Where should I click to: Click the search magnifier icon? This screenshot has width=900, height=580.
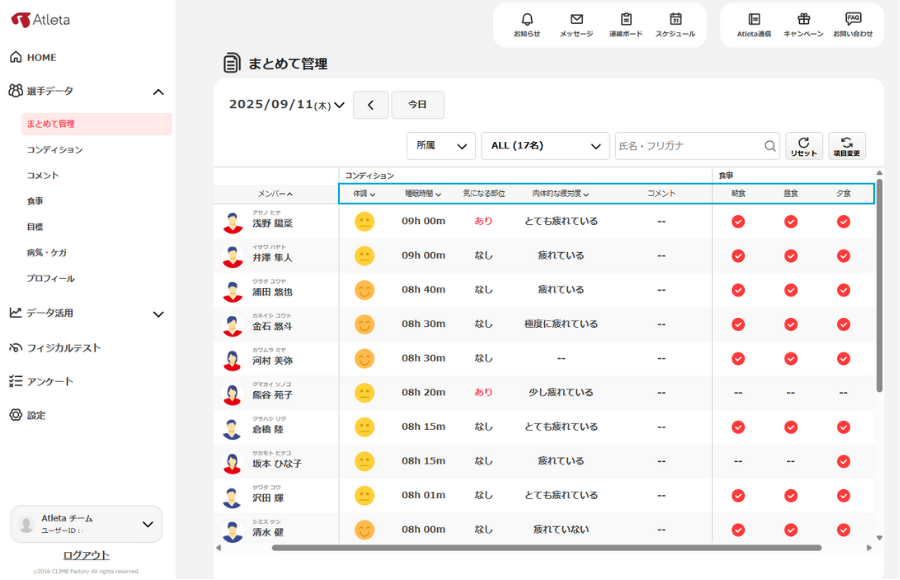click(x=770, y=146)
